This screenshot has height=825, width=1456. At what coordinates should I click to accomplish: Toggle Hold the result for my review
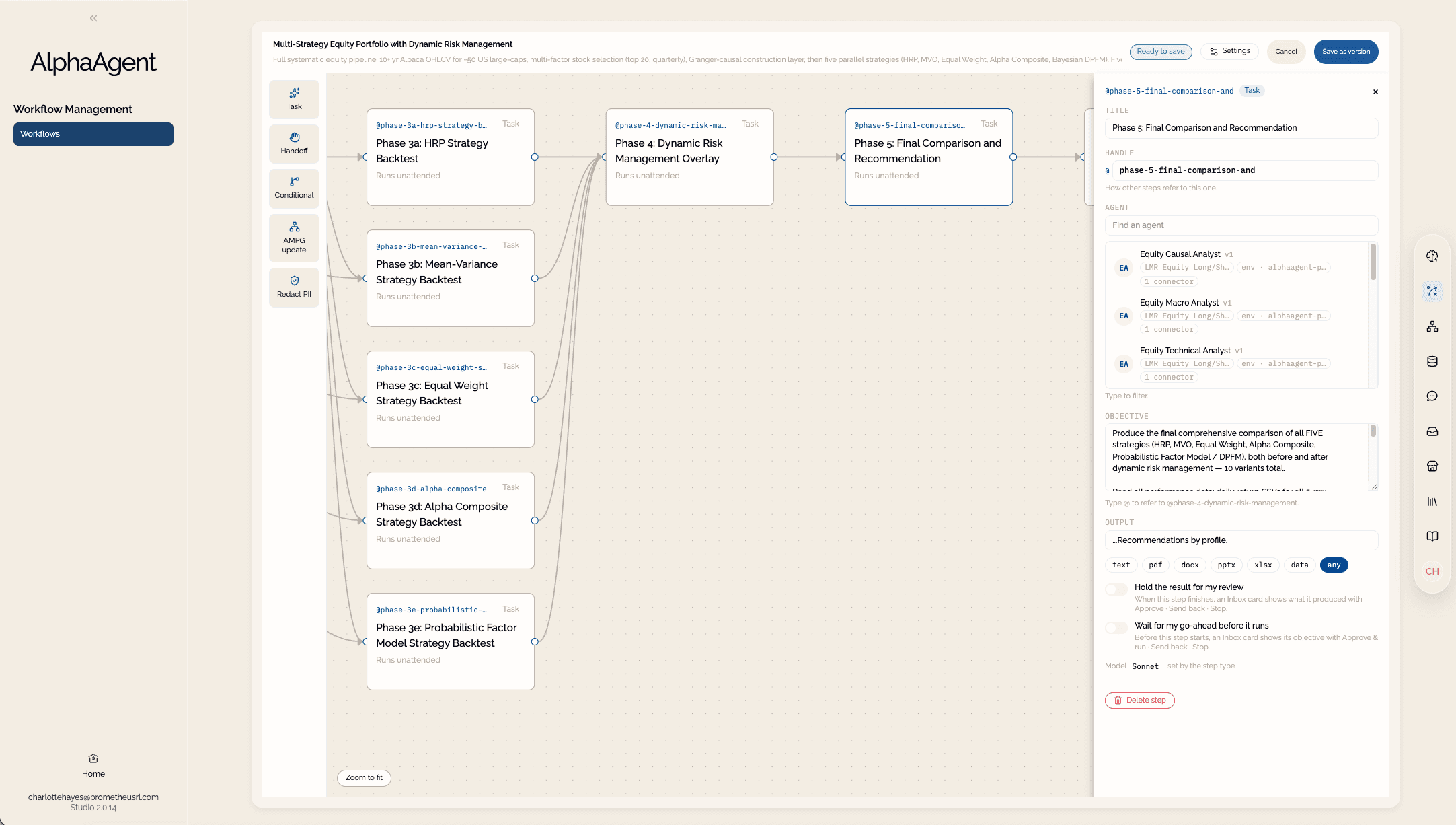(x=1116, y=589)
